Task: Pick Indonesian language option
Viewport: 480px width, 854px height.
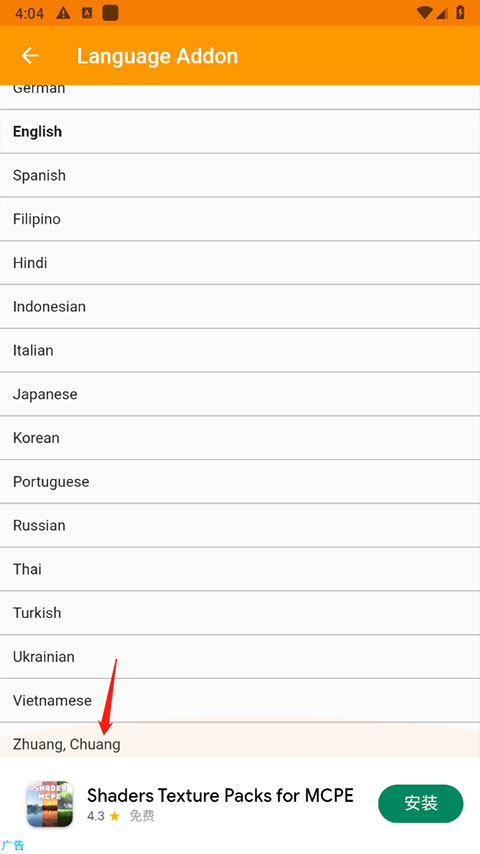Action: [x=240, y=307]
